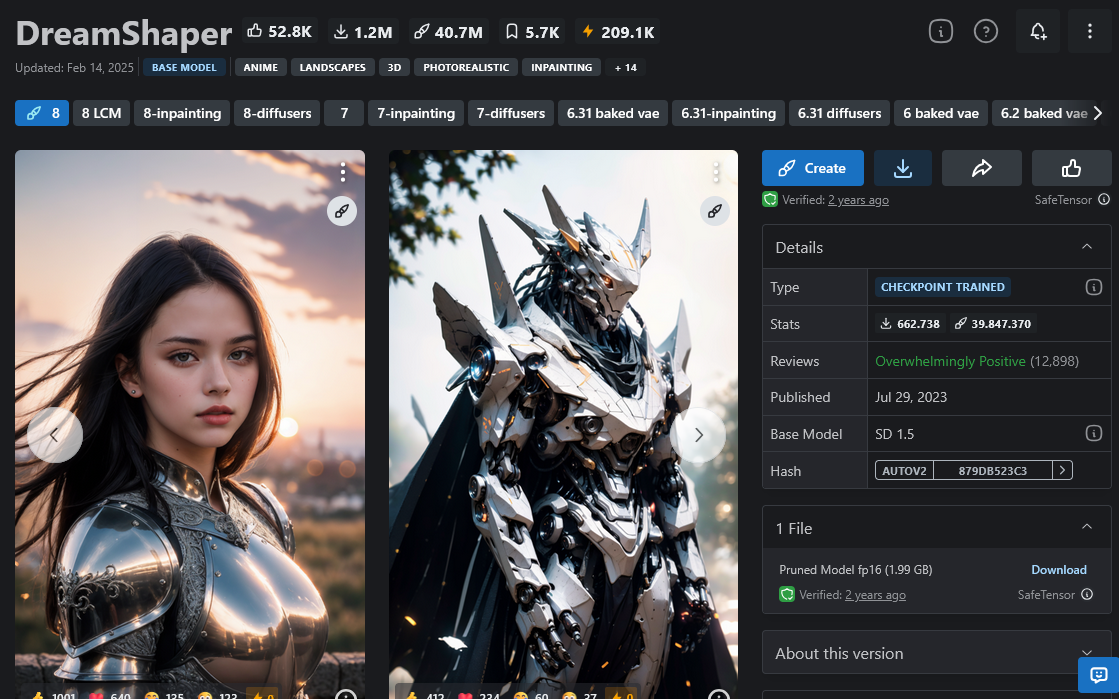1119x699 pixels.
Task: Click the download icon button beside Create
Action: tap(902, 168)
